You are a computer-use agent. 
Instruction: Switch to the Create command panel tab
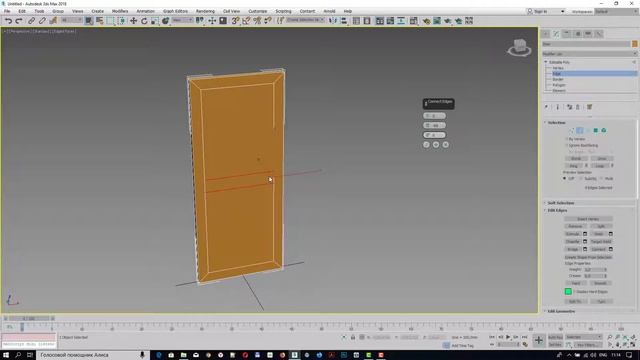(x=545, y=33)
